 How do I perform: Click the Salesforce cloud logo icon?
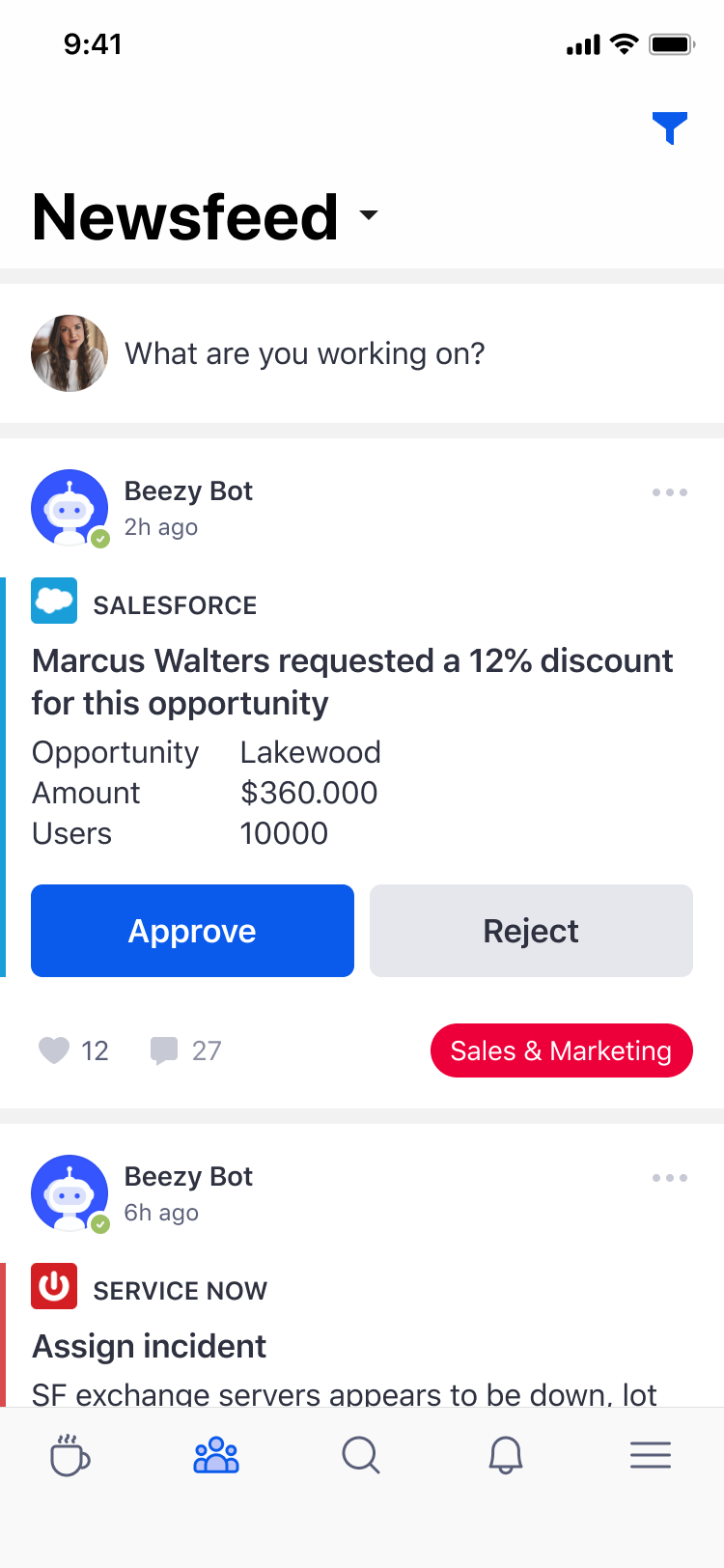(54, 602)
